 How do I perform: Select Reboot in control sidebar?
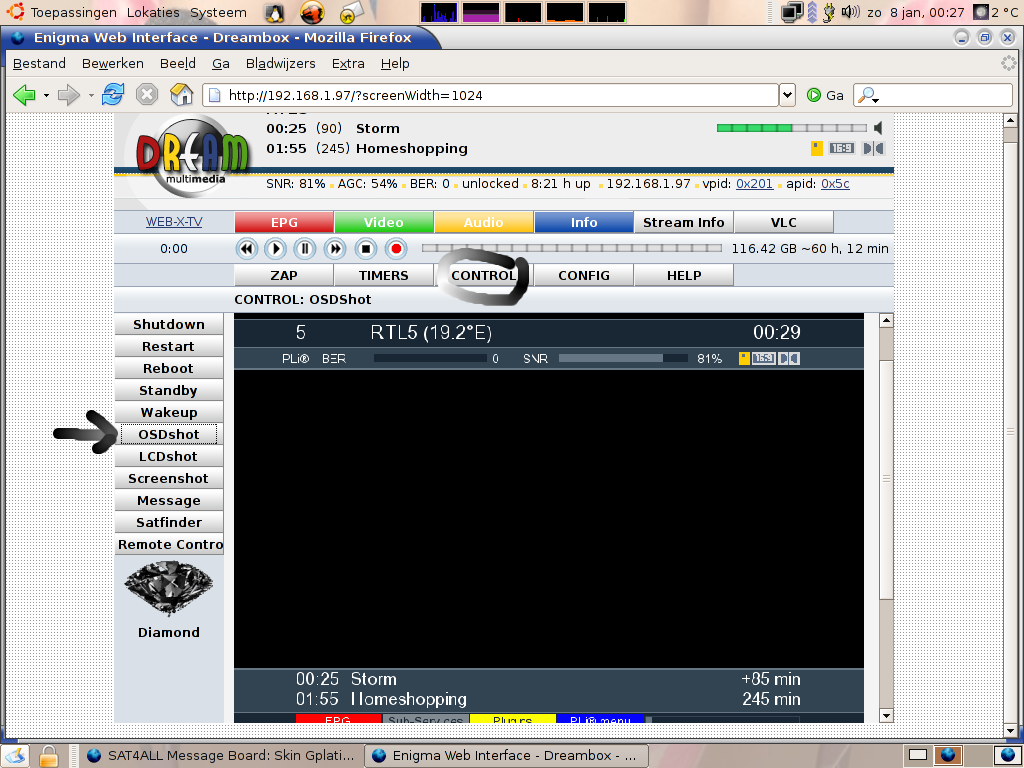(168, 368)
